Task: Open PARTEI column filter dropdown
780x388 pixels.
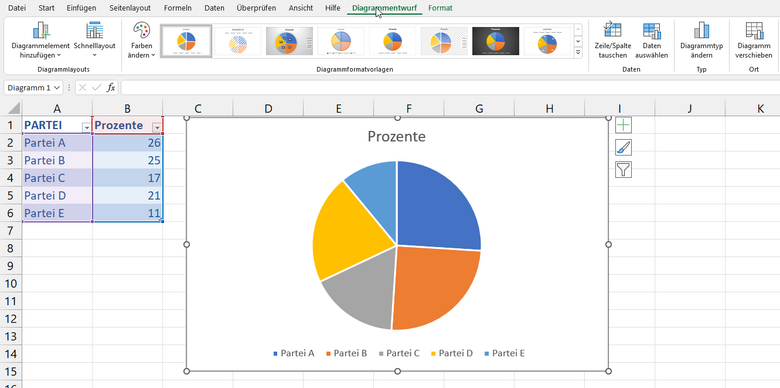Action: (87, 128)
